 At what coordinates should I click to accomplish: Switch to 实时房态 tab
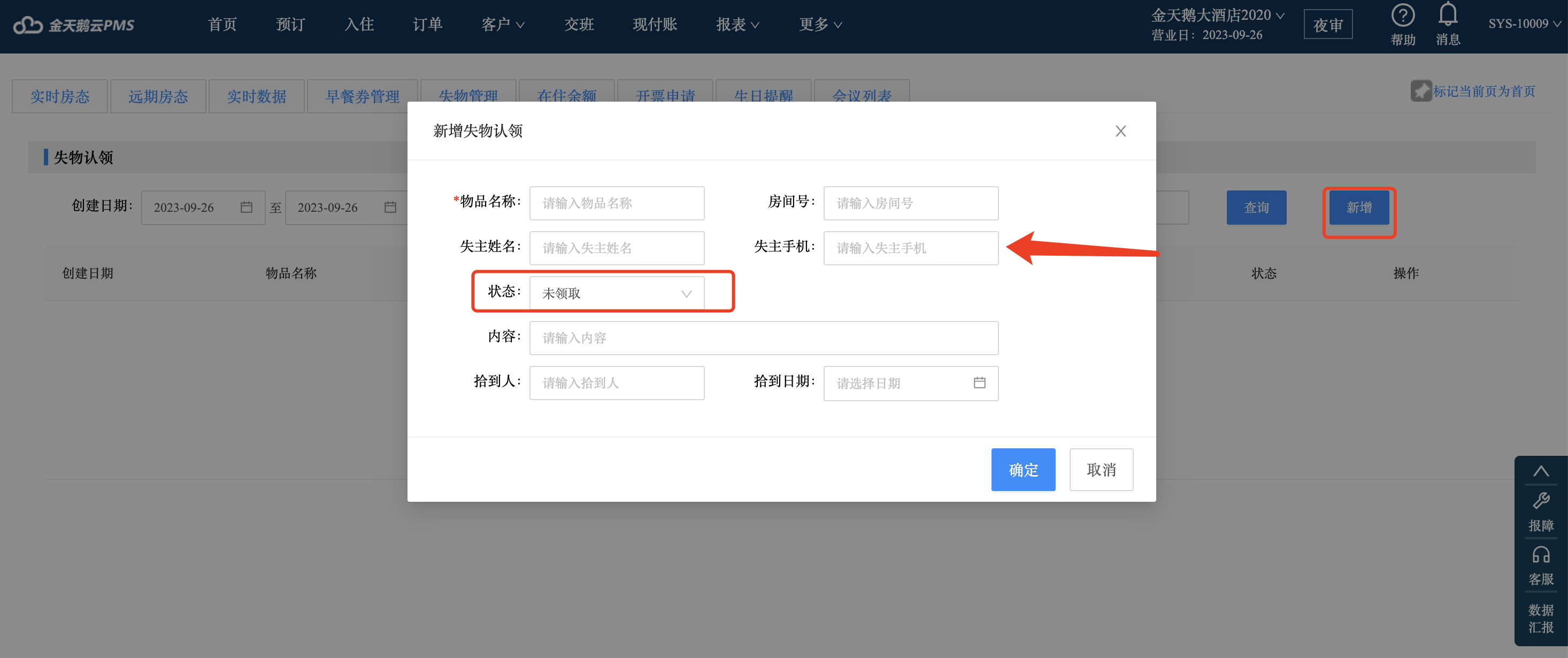click(x=60, y=96)
